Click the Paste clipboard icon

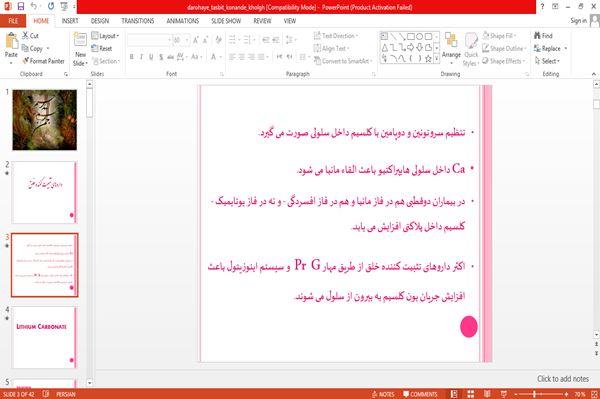click(x=11, y=41)
